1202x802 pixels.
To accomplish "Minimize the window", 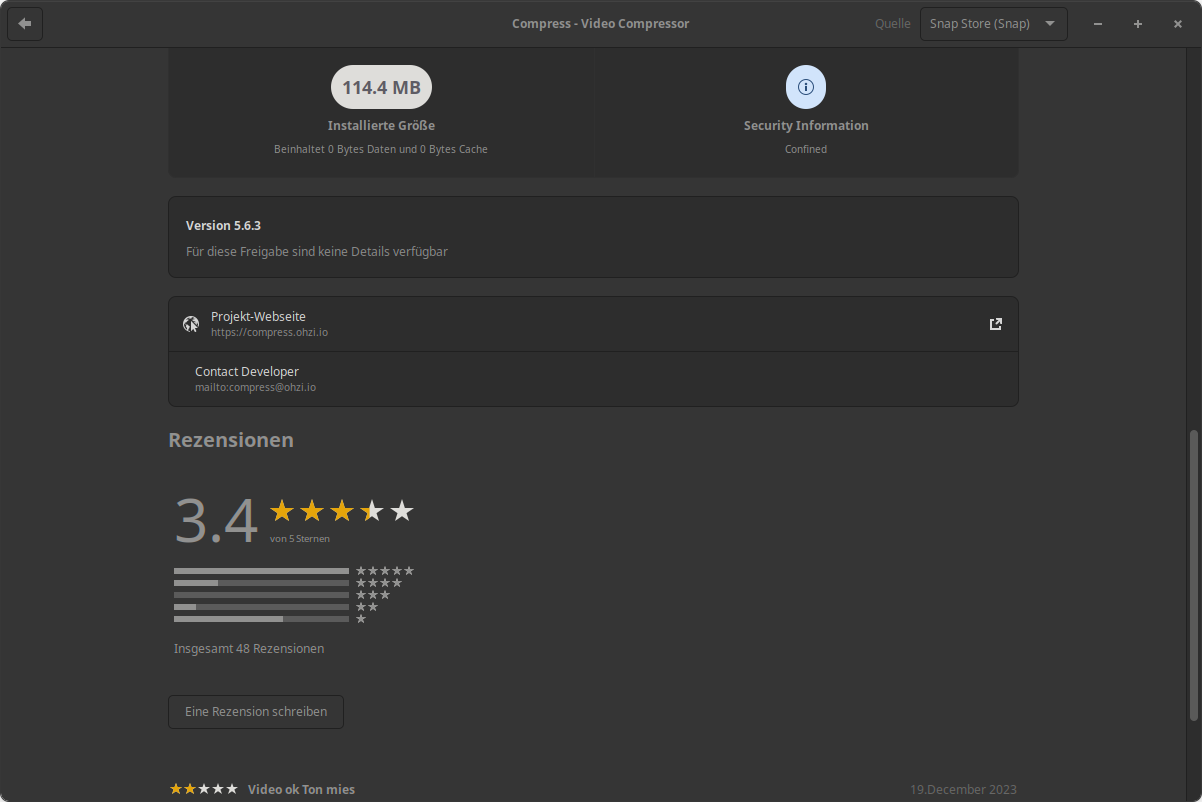I will pyautogui.click(x=1098, y=24).
